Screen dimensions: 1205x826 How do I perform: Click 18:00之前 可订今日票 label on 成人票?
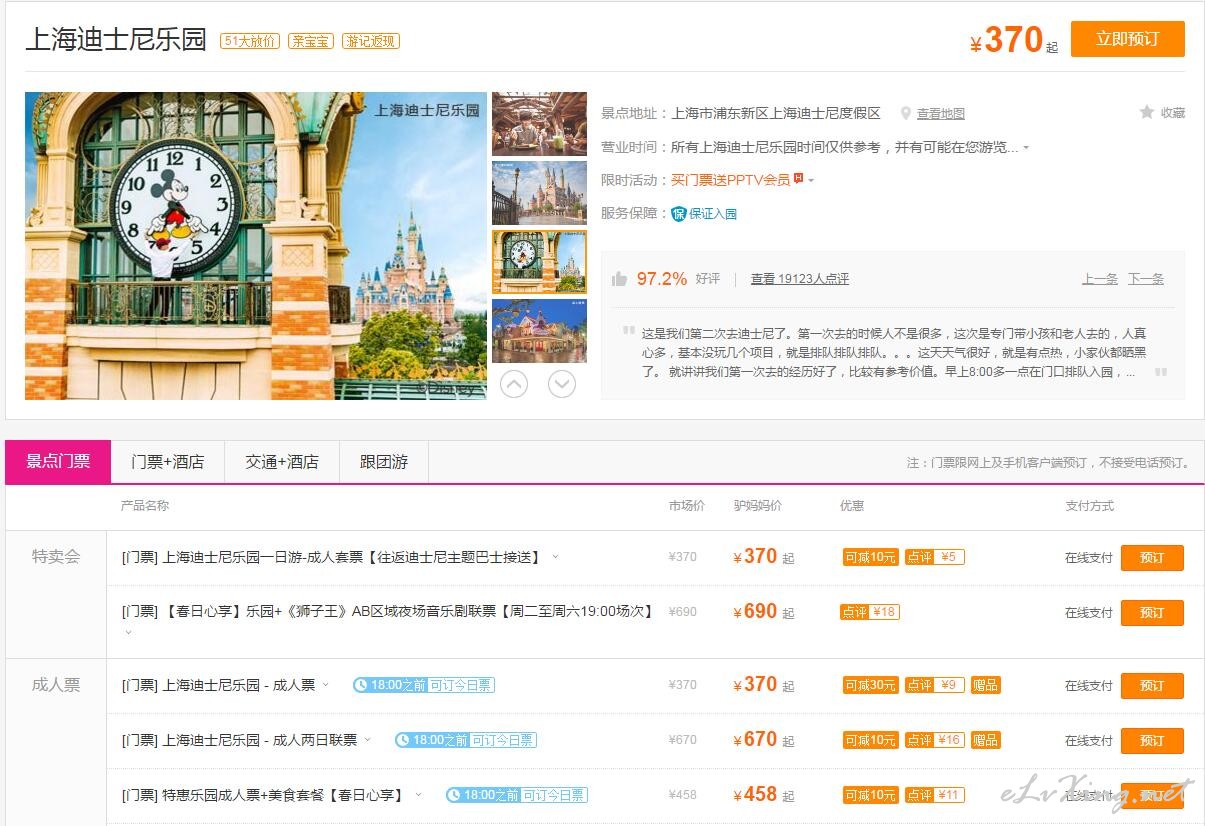pos(423,685)
